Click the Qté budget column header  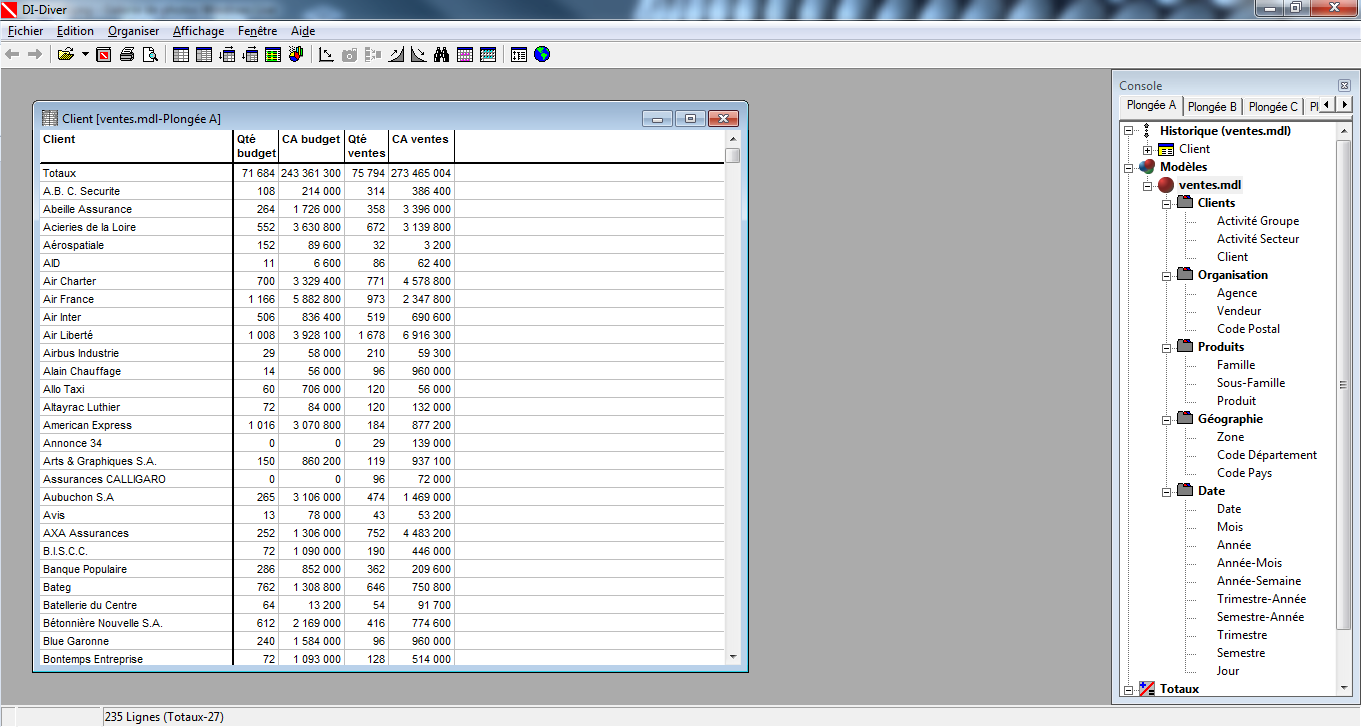[x=256, y=146]
